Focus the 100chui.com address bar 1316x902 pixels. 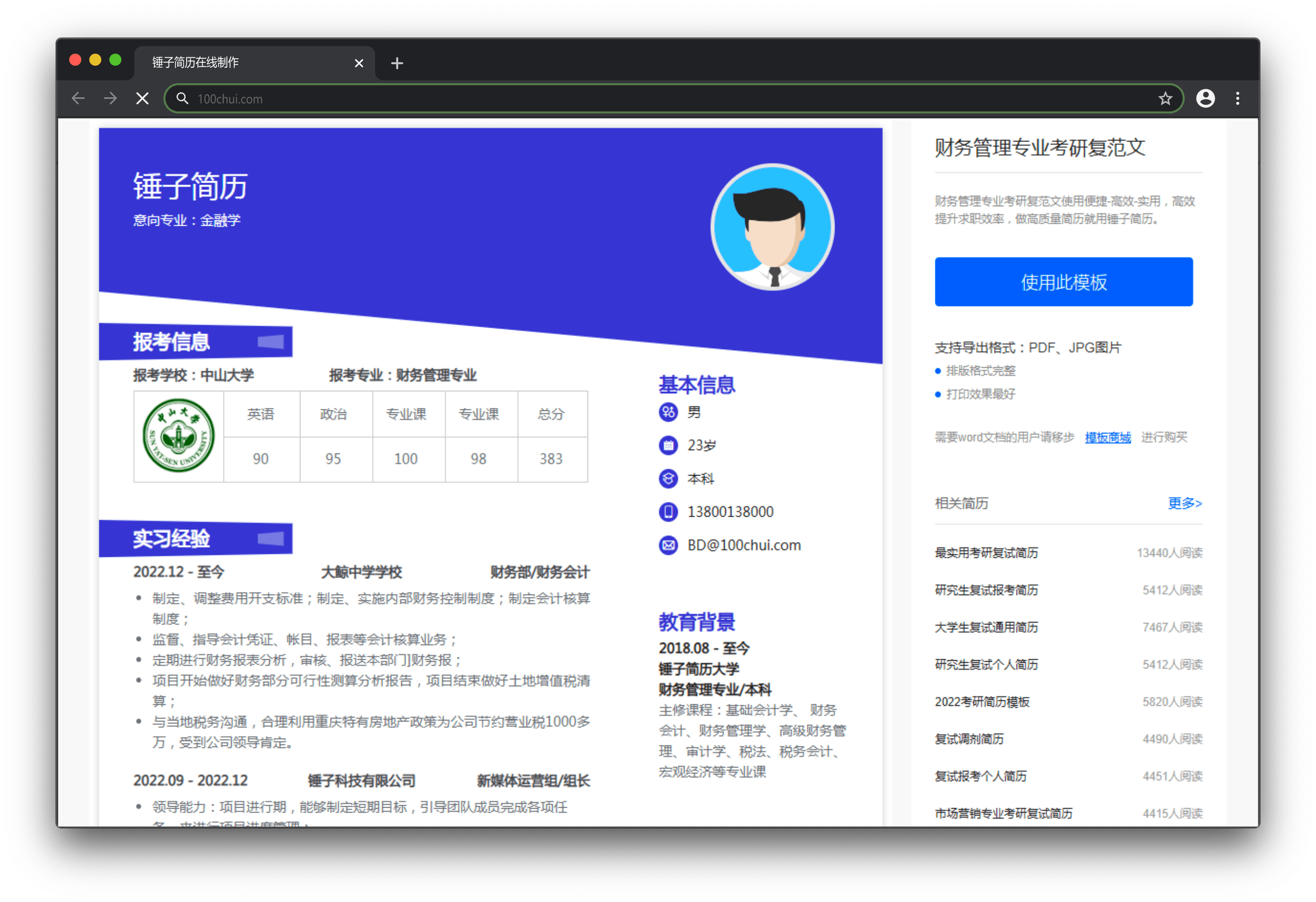click(674, 99)
